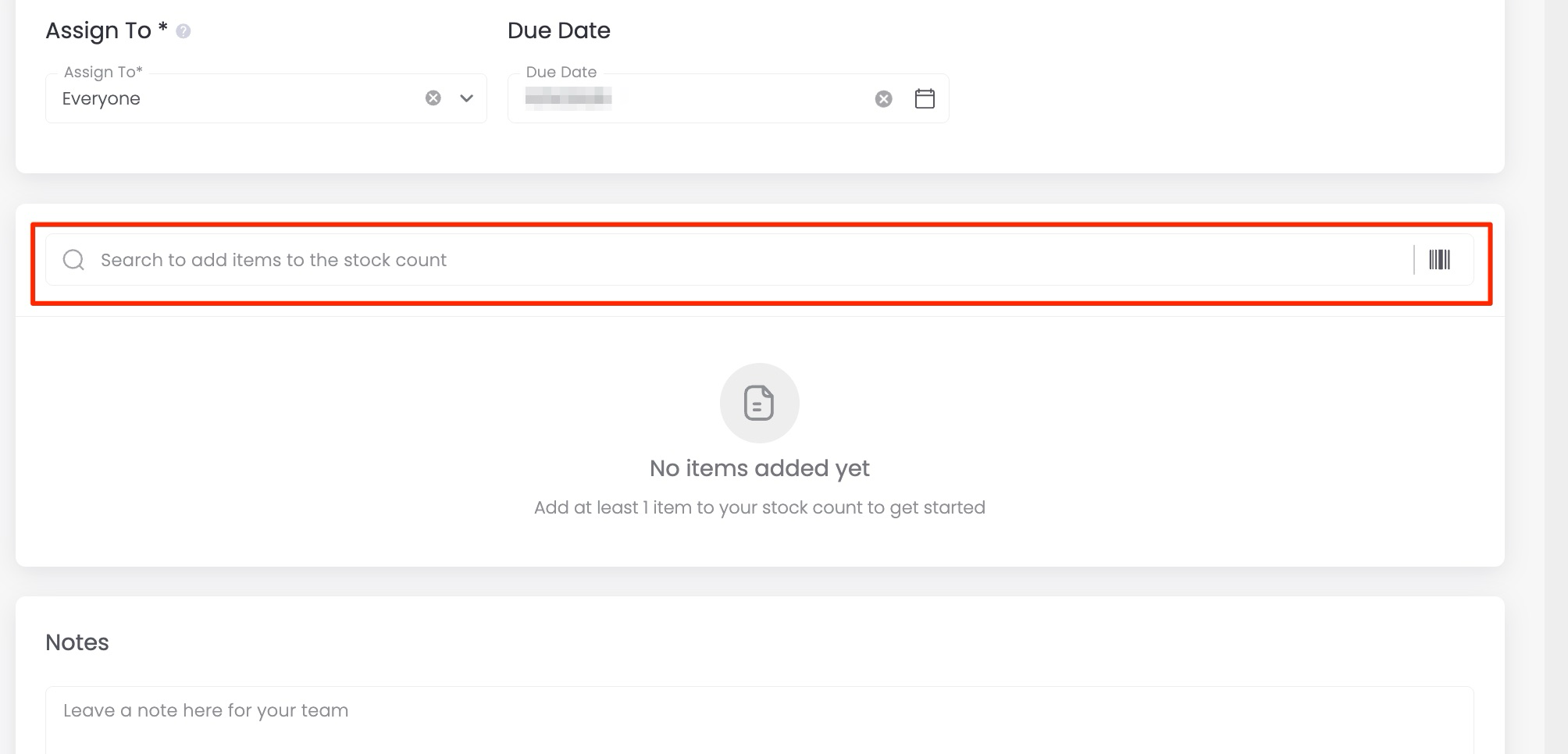Open the Due Date calendar picker
The height and width of the screenshot is (754, 1568).
point(925,99)
